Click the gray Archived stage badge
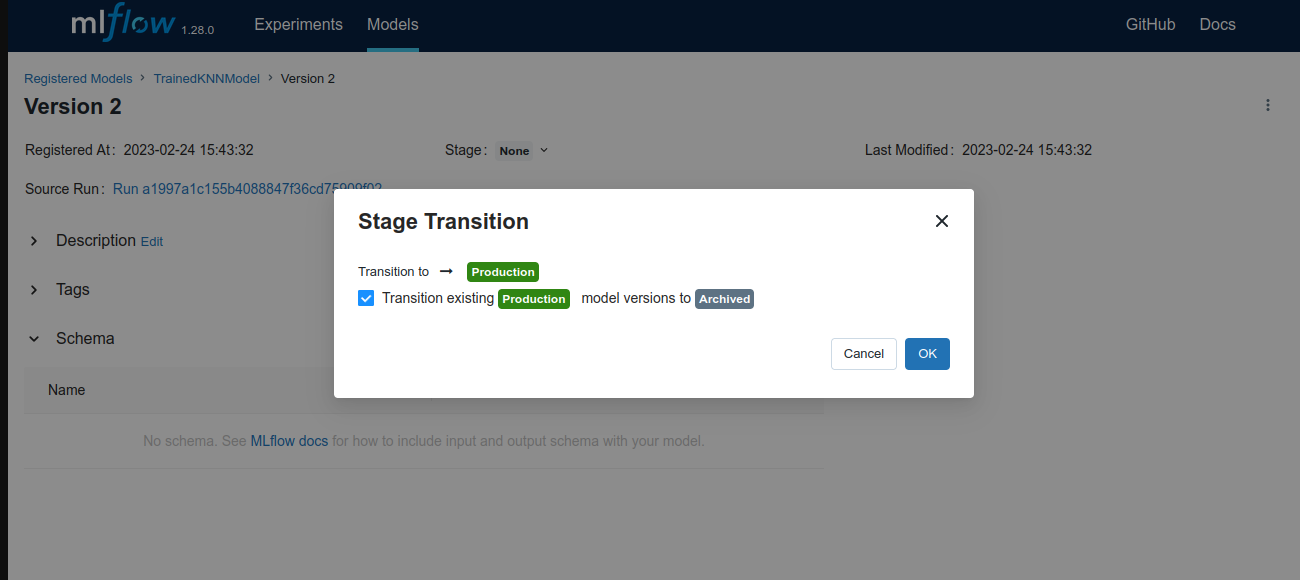Image resolution: width=1300 pixels, height=580 pixels. [724, 298]
